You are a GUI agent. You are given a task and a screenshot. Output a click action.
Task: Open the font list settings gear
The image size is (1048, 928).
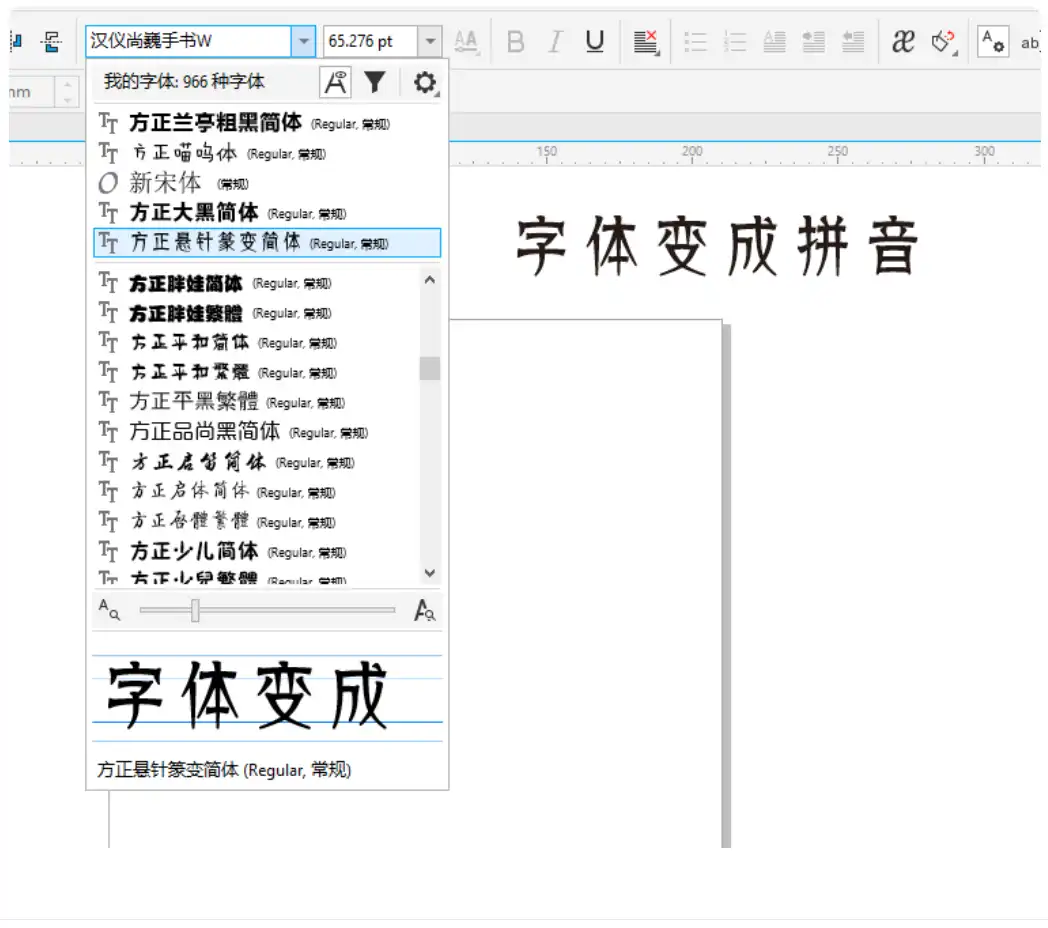423,82
